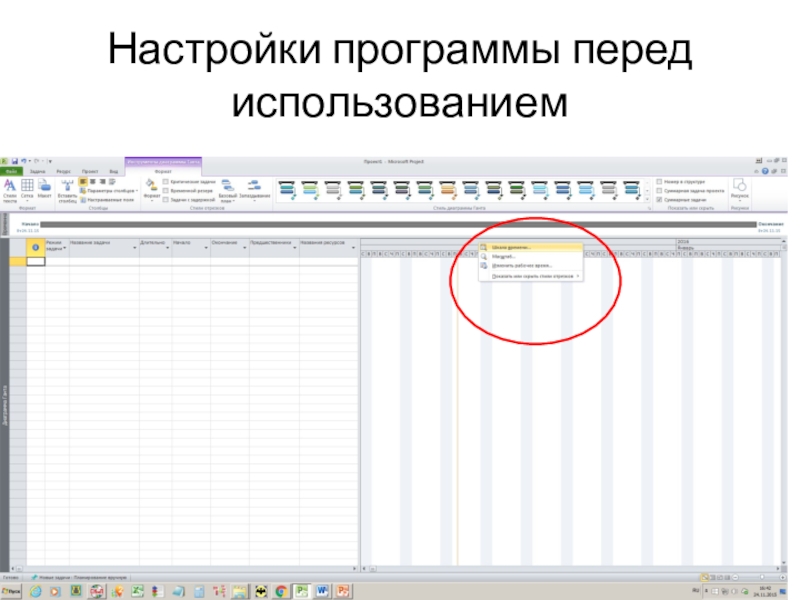The width and height of the screenshot is (800, 600).
Task: Open the Название задачи column filter arrow
Action: point(135,246)
